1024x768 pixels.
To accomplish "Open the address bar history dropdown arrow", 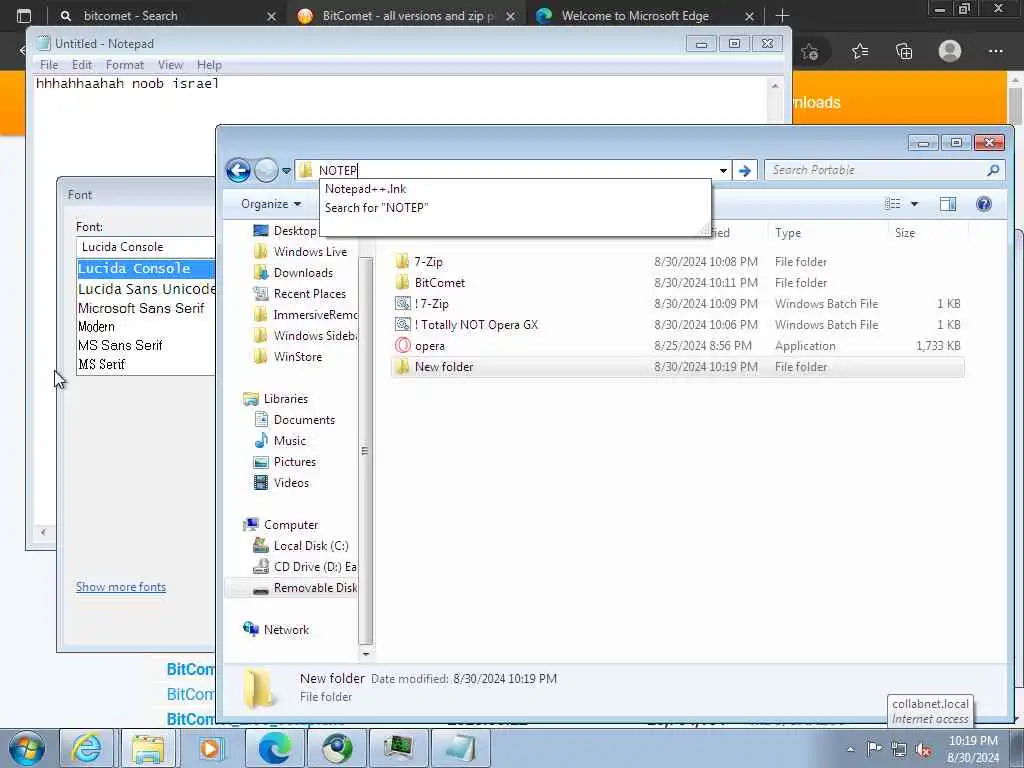I will (723, 171).
